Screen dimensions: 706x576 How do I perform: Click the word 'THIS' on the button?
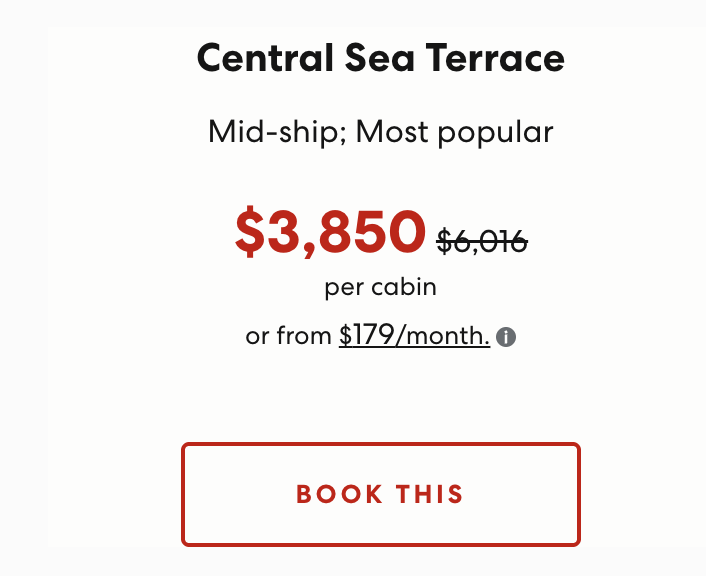[430, 494]
